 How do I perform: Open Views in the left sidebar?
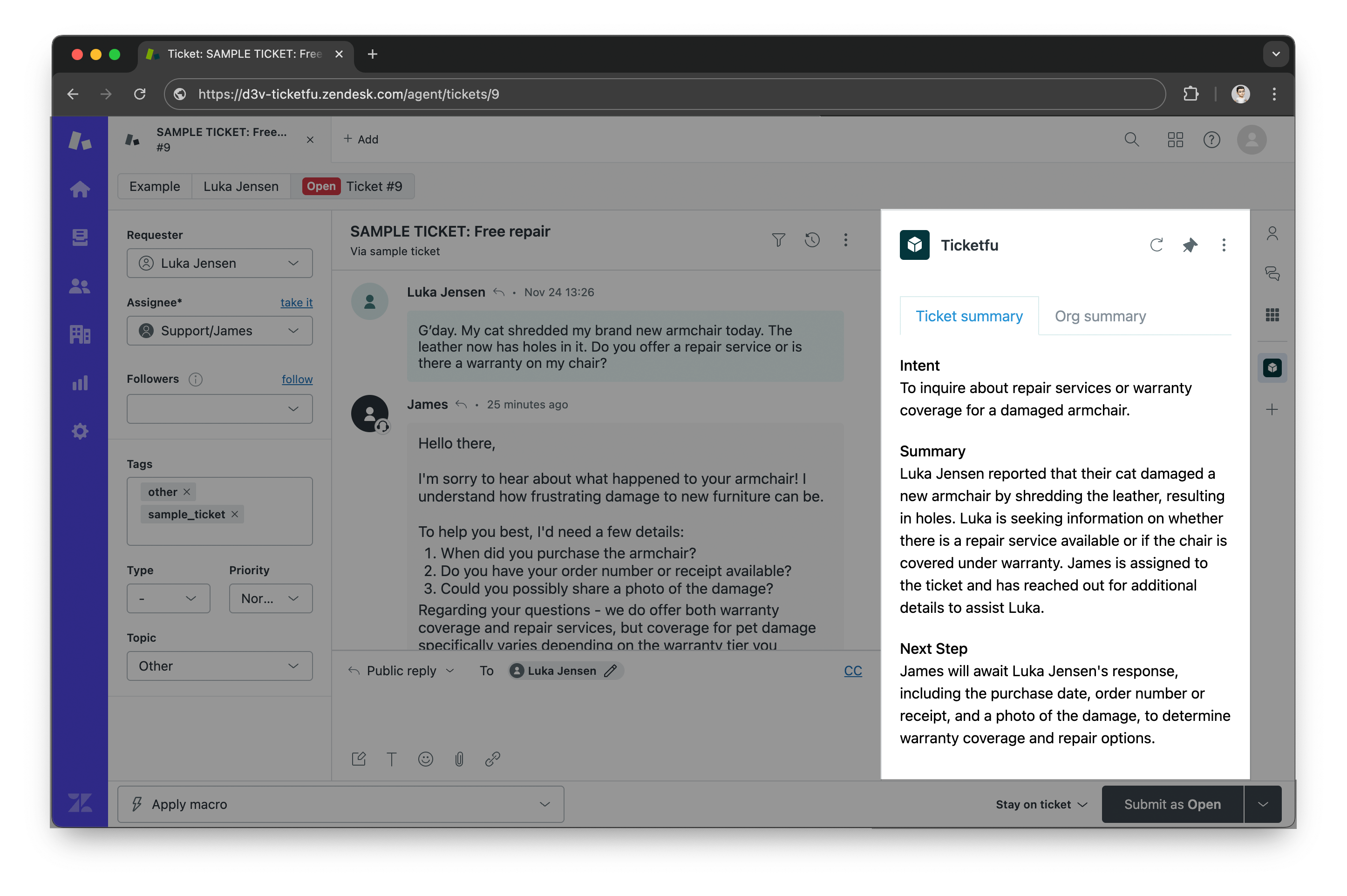[x=80, y=237]
